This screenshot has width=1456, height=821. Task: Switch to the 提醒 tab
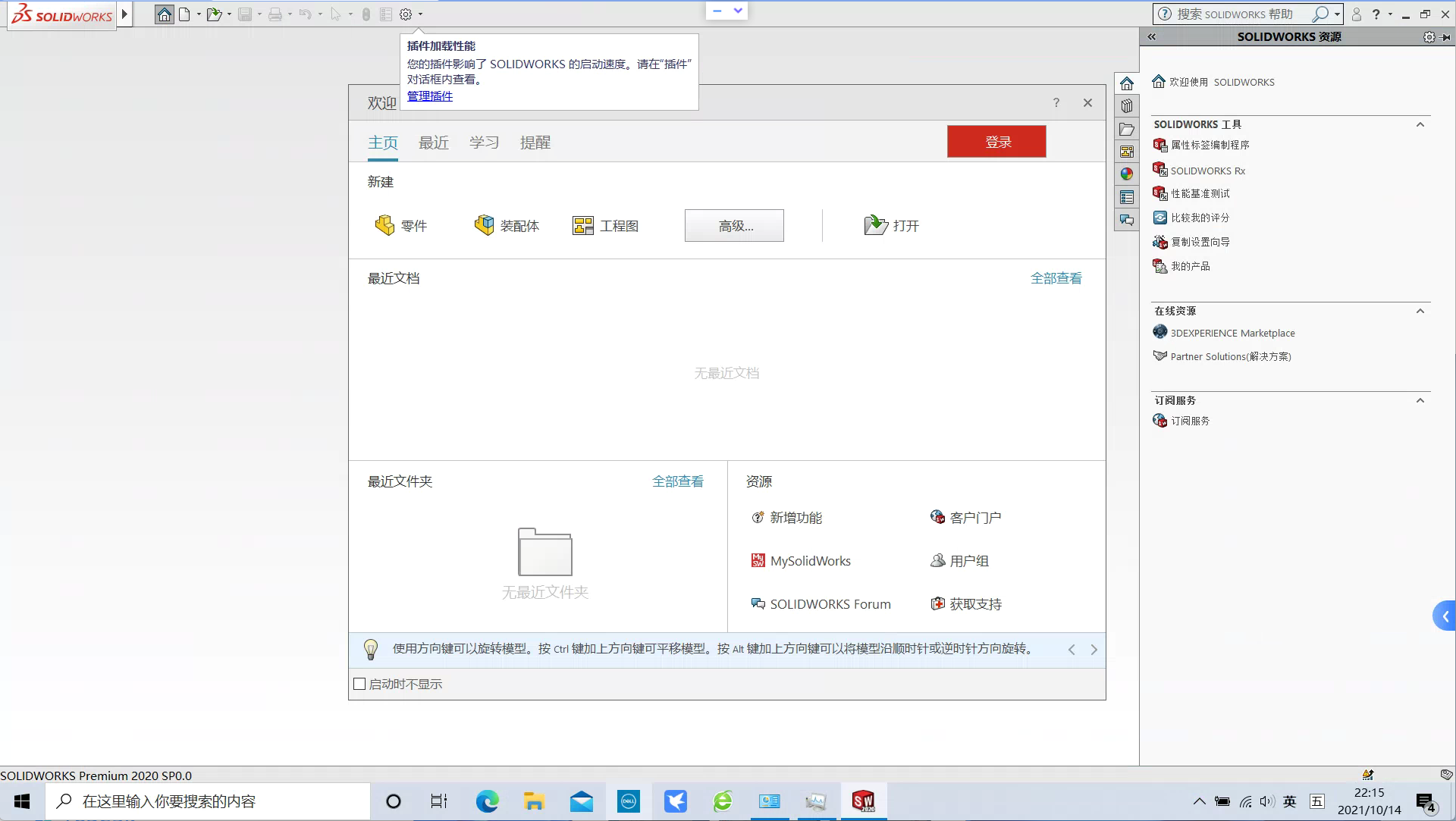[x=535, y=143]
